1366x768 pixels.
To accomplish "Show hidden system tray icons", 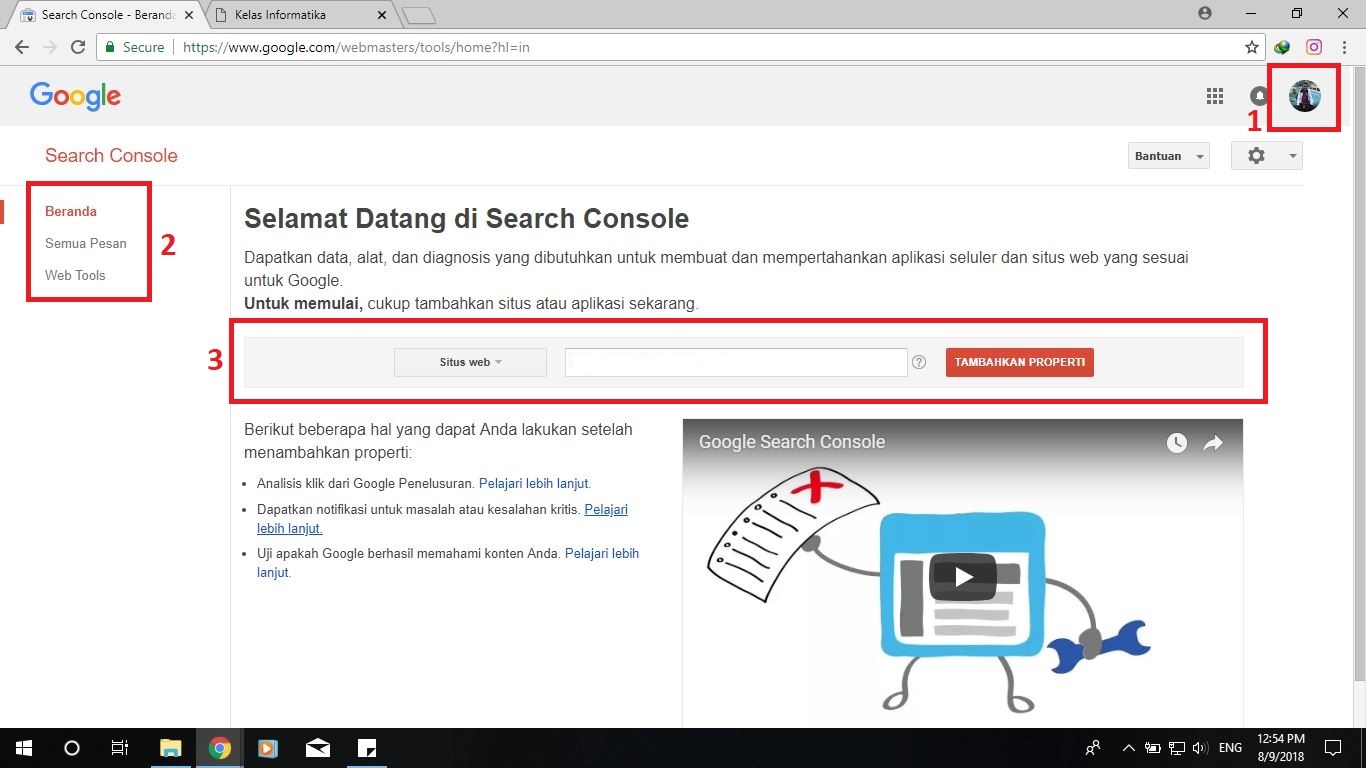I will coord(1129,748).
